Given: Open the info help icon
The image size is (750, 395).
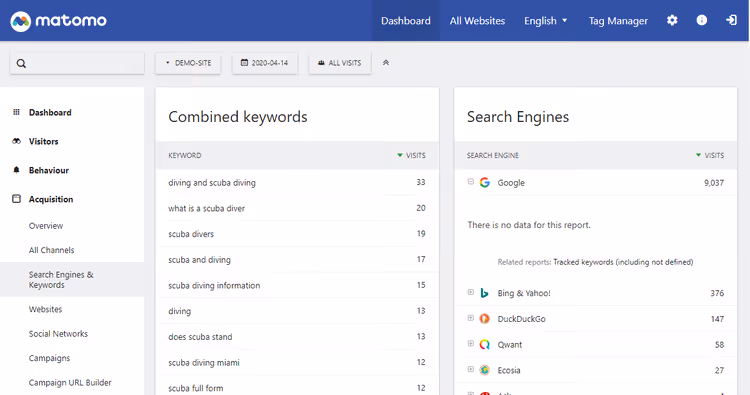Looking at the screenshot, I should (x=702, y=20).
